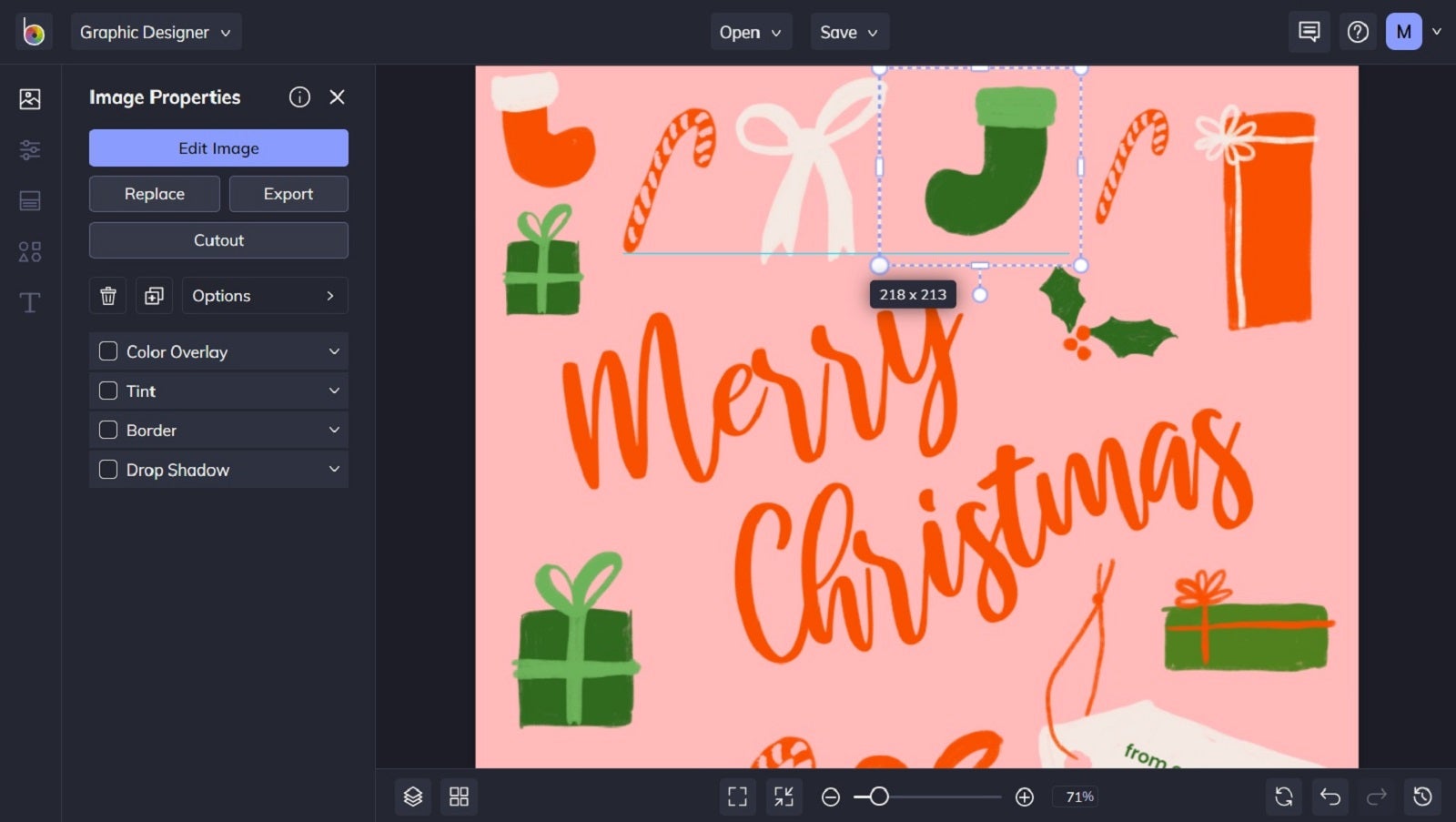The height and width of the screenshot is (822, 1456).
Task: Click the Edit Image button
Action: pyautogui.click(x=218, y=148)
